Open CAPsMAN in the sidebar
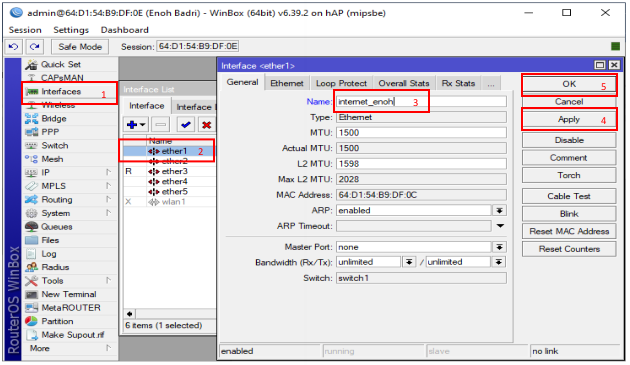Screen dimensions: 630x365 (62, 78)
